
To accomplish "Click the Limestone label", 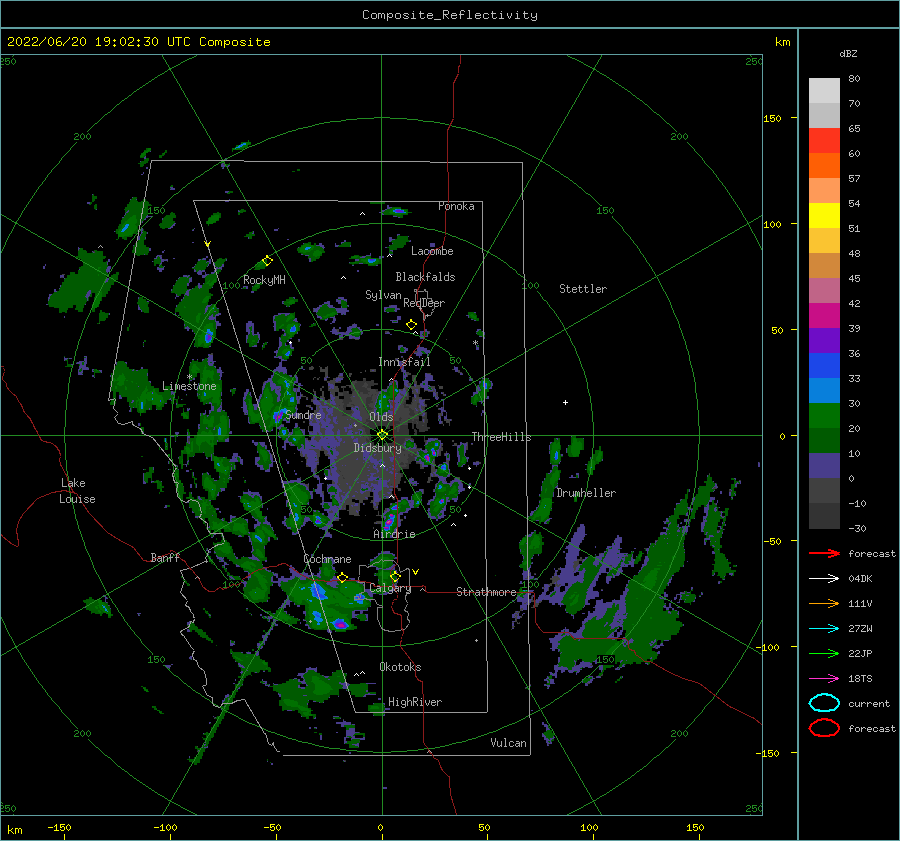I will pyautogui.click(x=189, y=386).
